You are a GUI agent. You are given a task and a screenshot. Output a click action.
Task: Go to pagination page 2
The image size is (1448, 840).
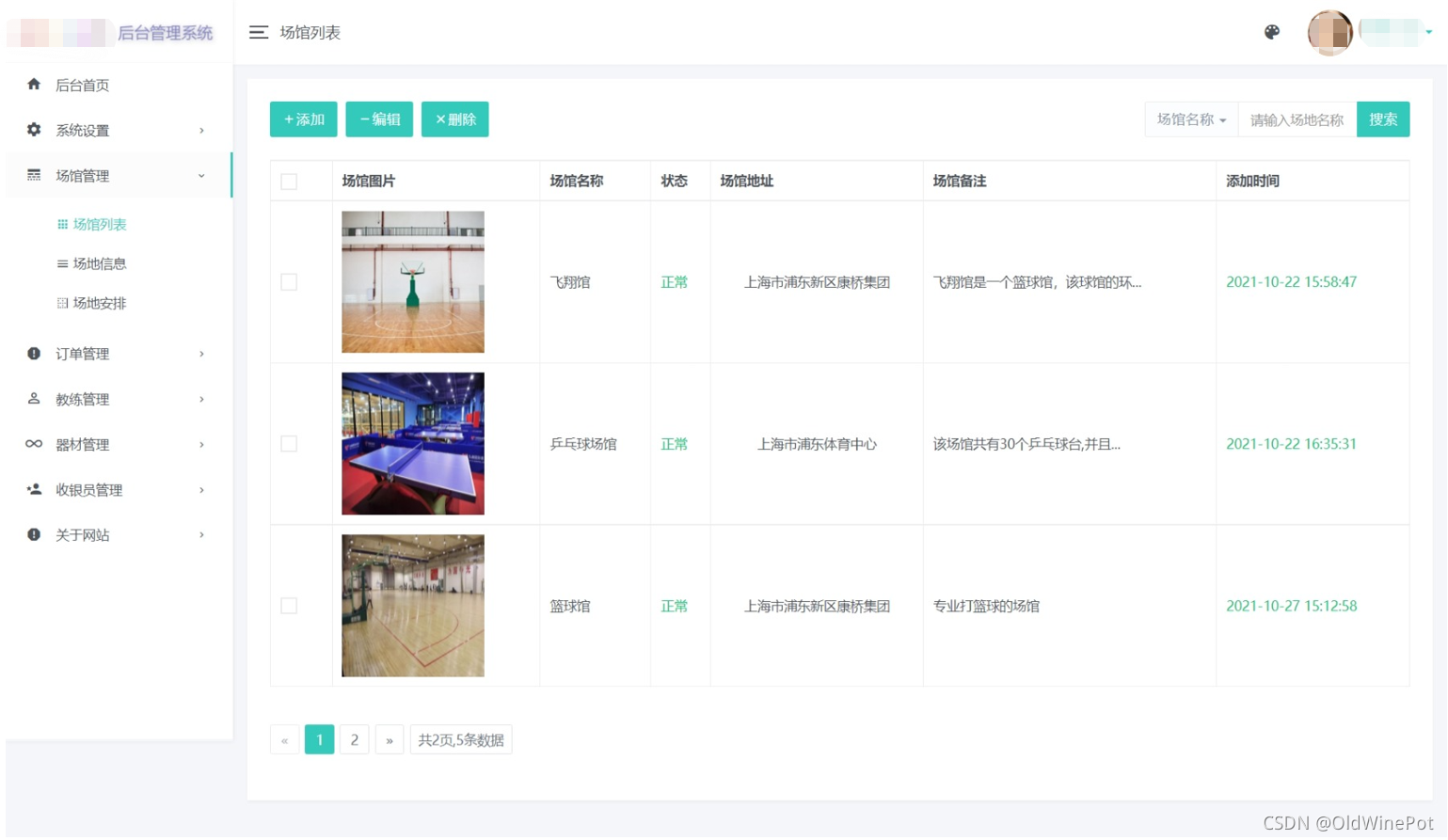355,740
